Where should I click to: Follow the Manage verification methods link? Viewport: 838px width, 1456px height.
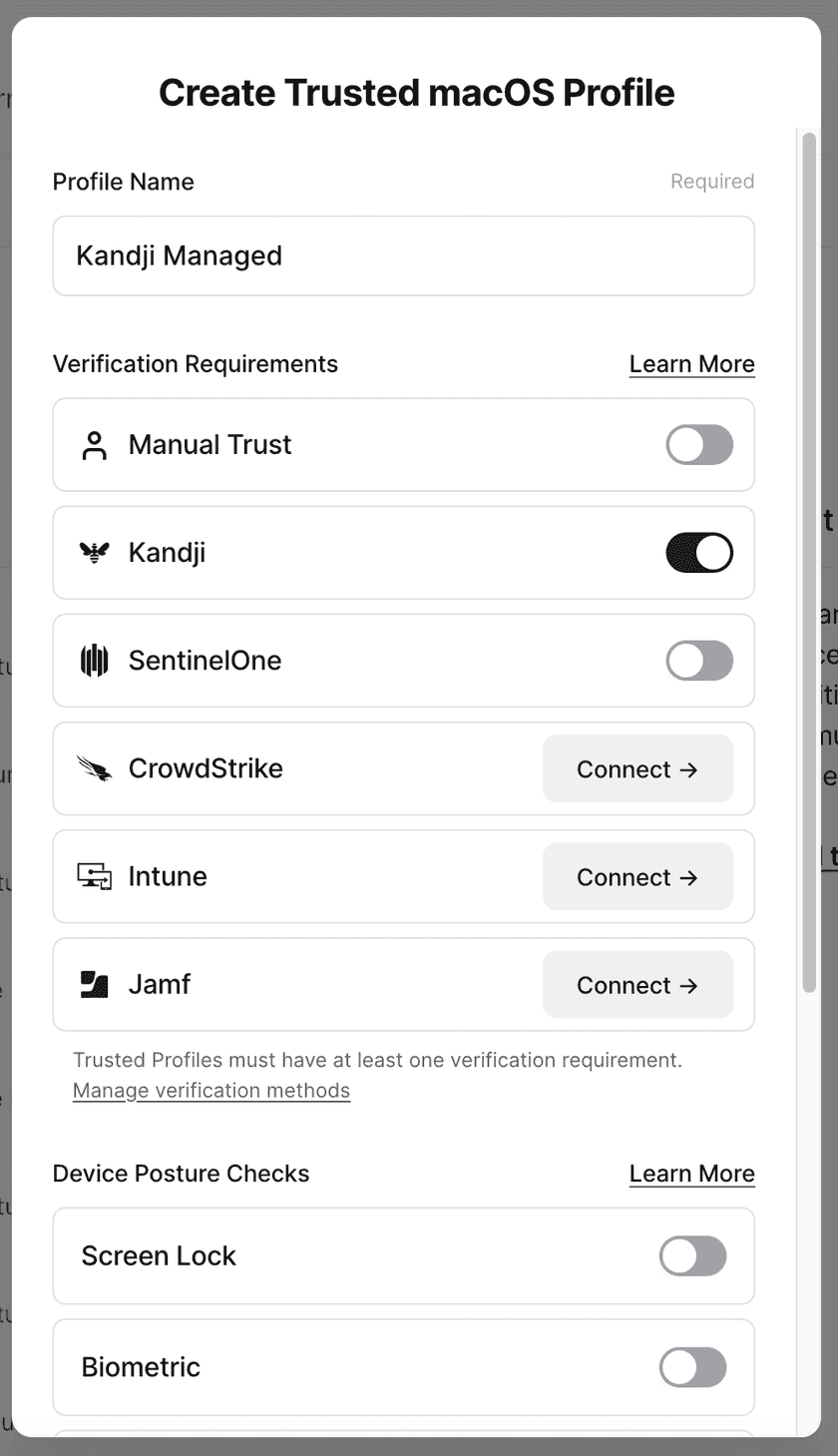(211, 1090)
